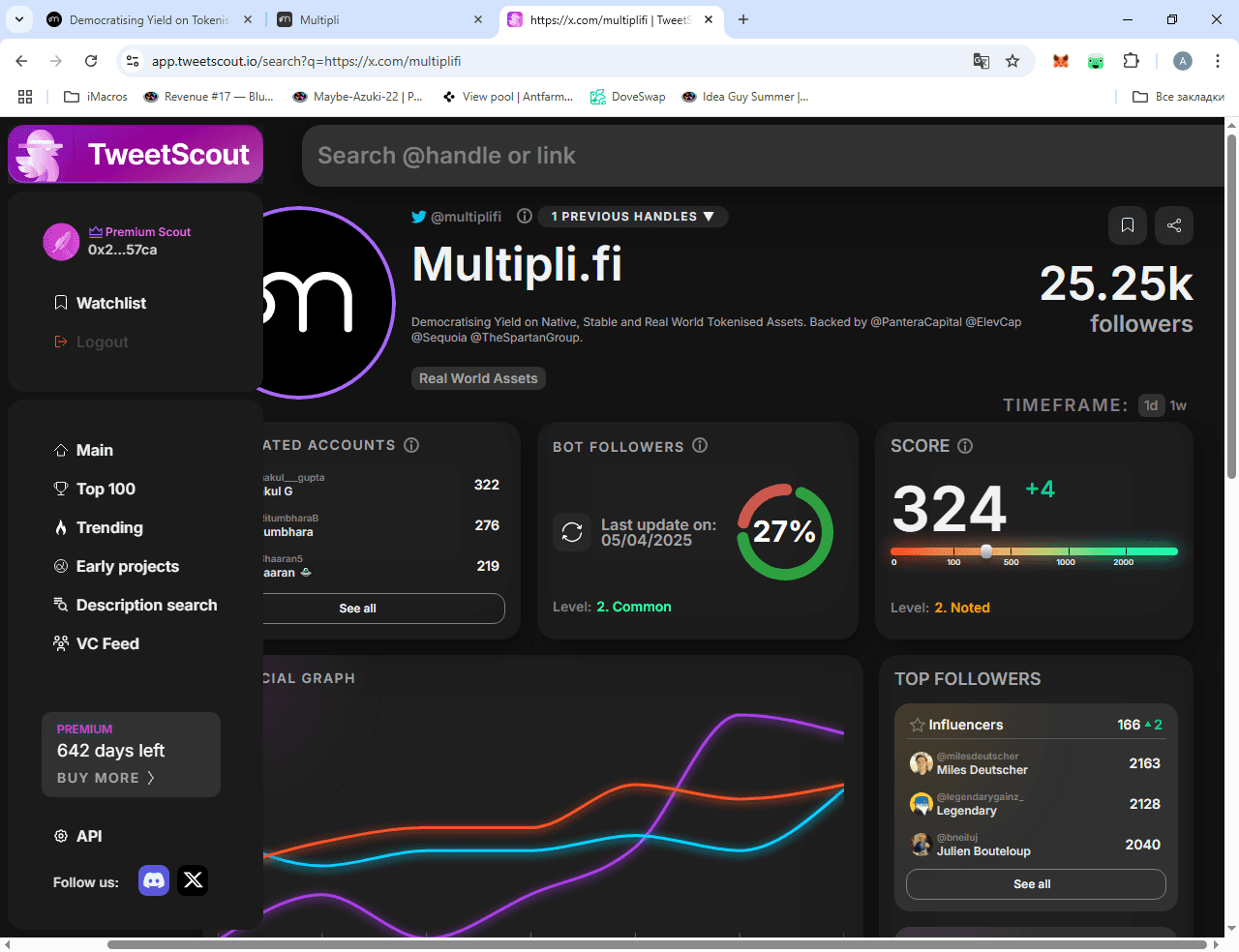Open info icon next to Related Accounts

[411, 445]
